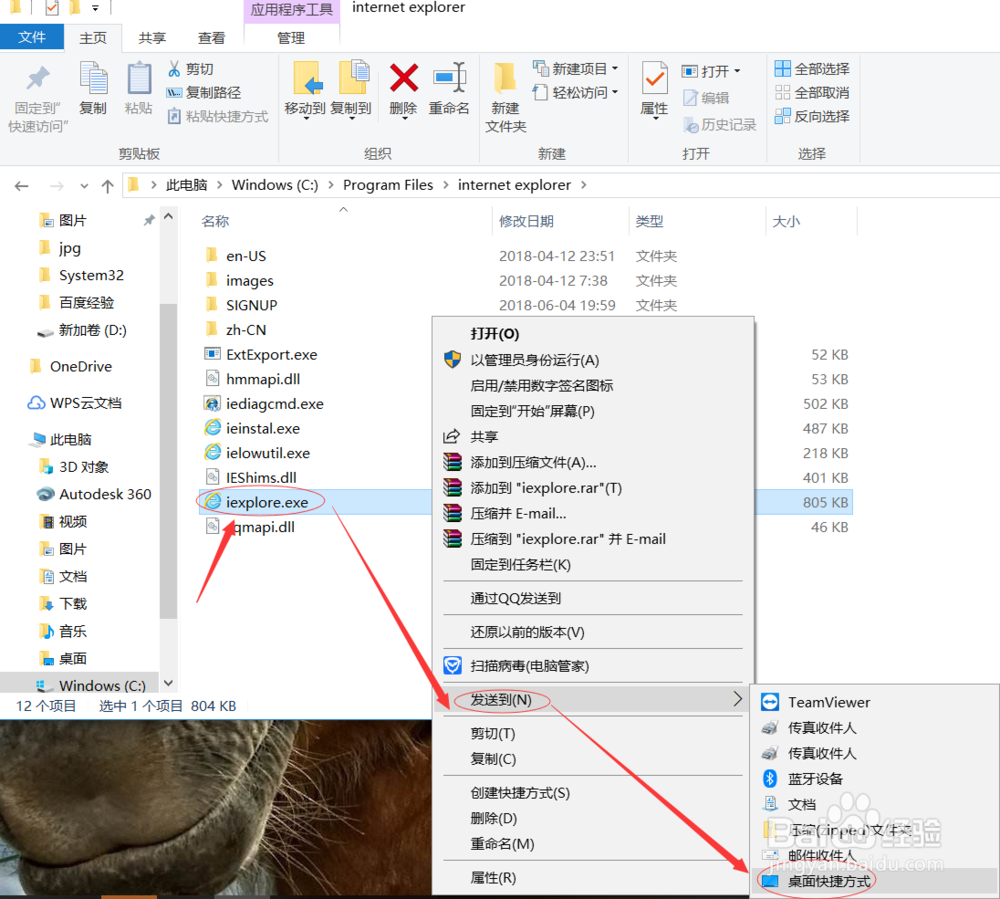Image resolution: width=1000 pixels, height=899 pixels.
Task: Click Program Files in address bar
Action: coord(388,185)
